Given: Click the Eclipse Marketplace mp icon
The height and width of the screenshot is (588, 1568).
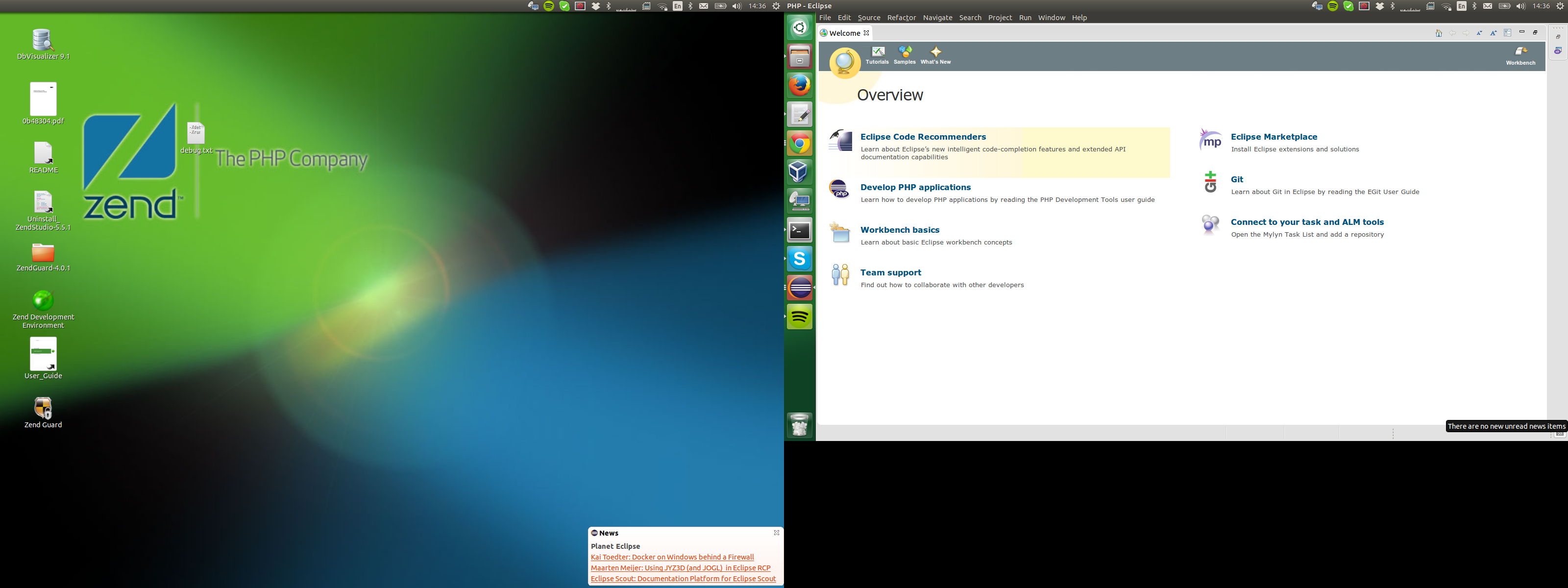Looking at the screenshot, I should click(x=1210, y=141).
